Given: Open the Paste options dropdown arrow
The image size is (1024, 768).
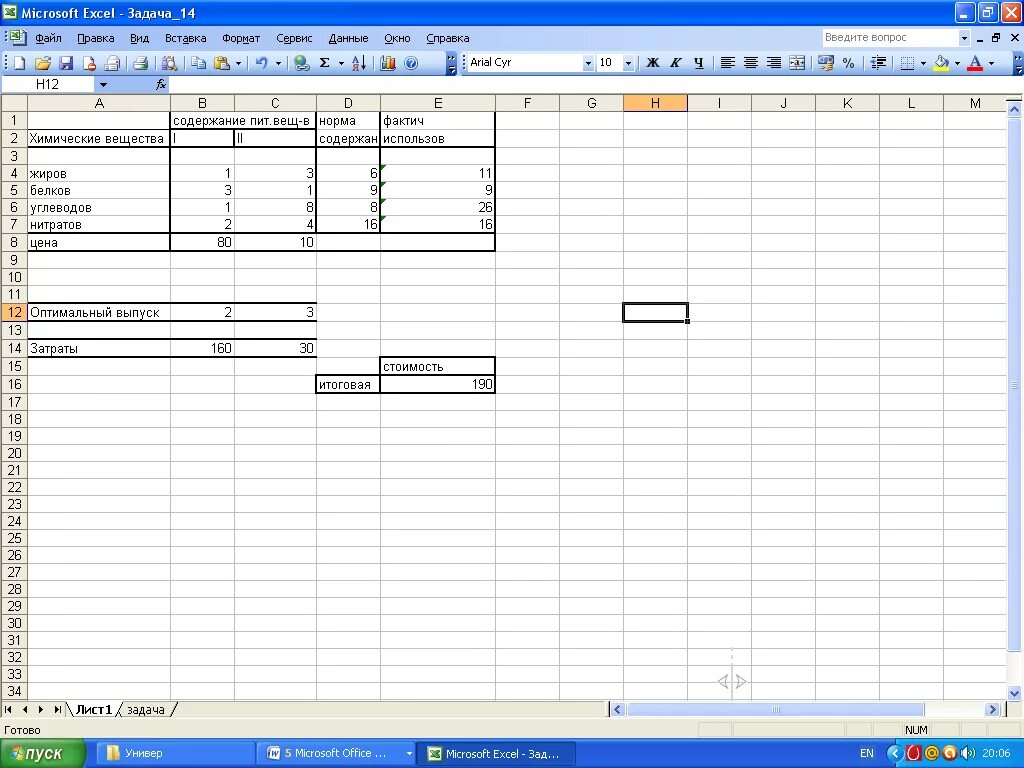Looking at the screenshot, I should 238,63.
